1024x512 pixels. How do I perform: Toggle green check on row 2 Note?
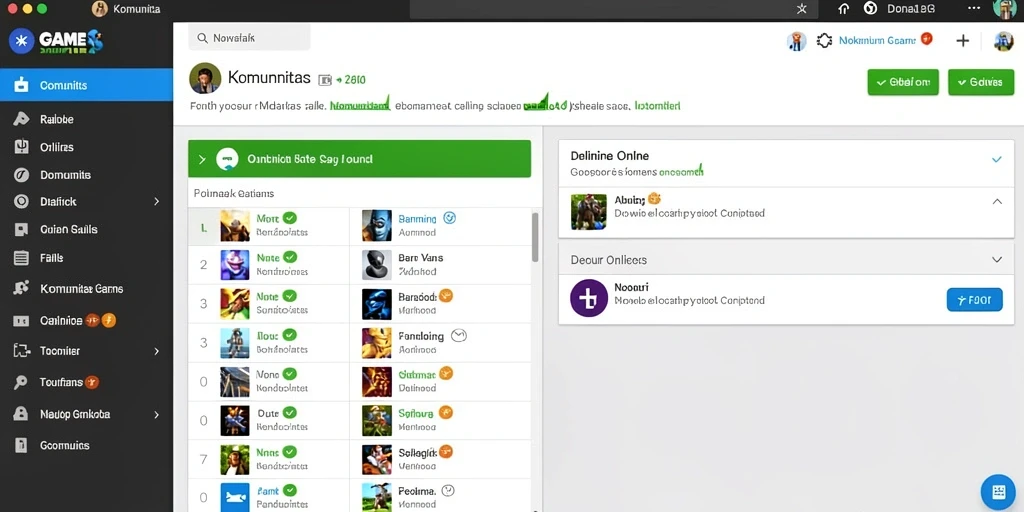pyautogui.click(x=290, y=257)
